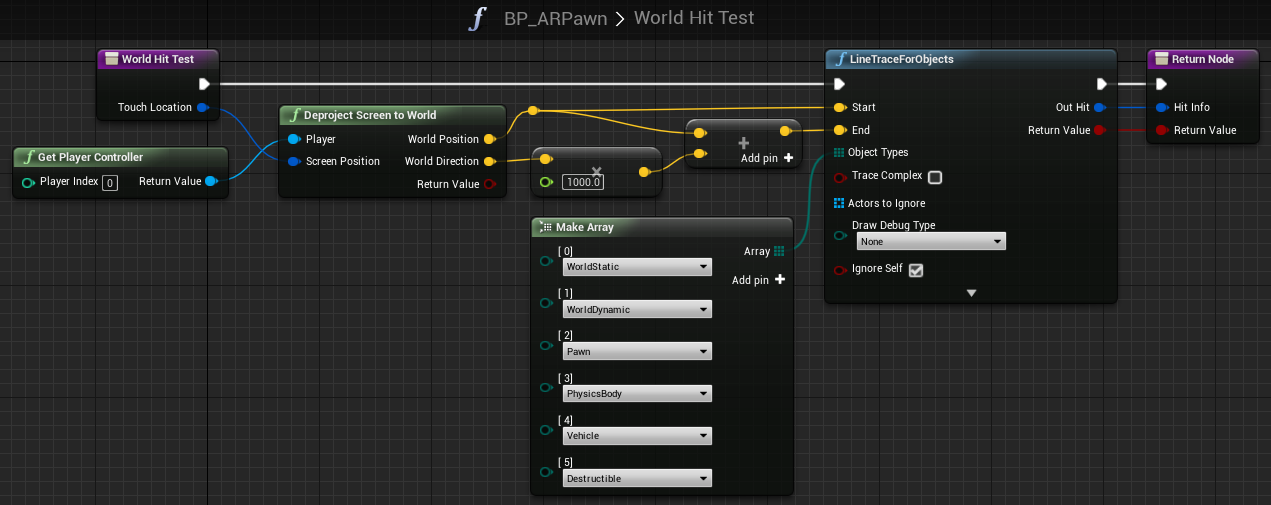
Task: Click World Hit Test exec output pin
Action: tap(204, 84)
